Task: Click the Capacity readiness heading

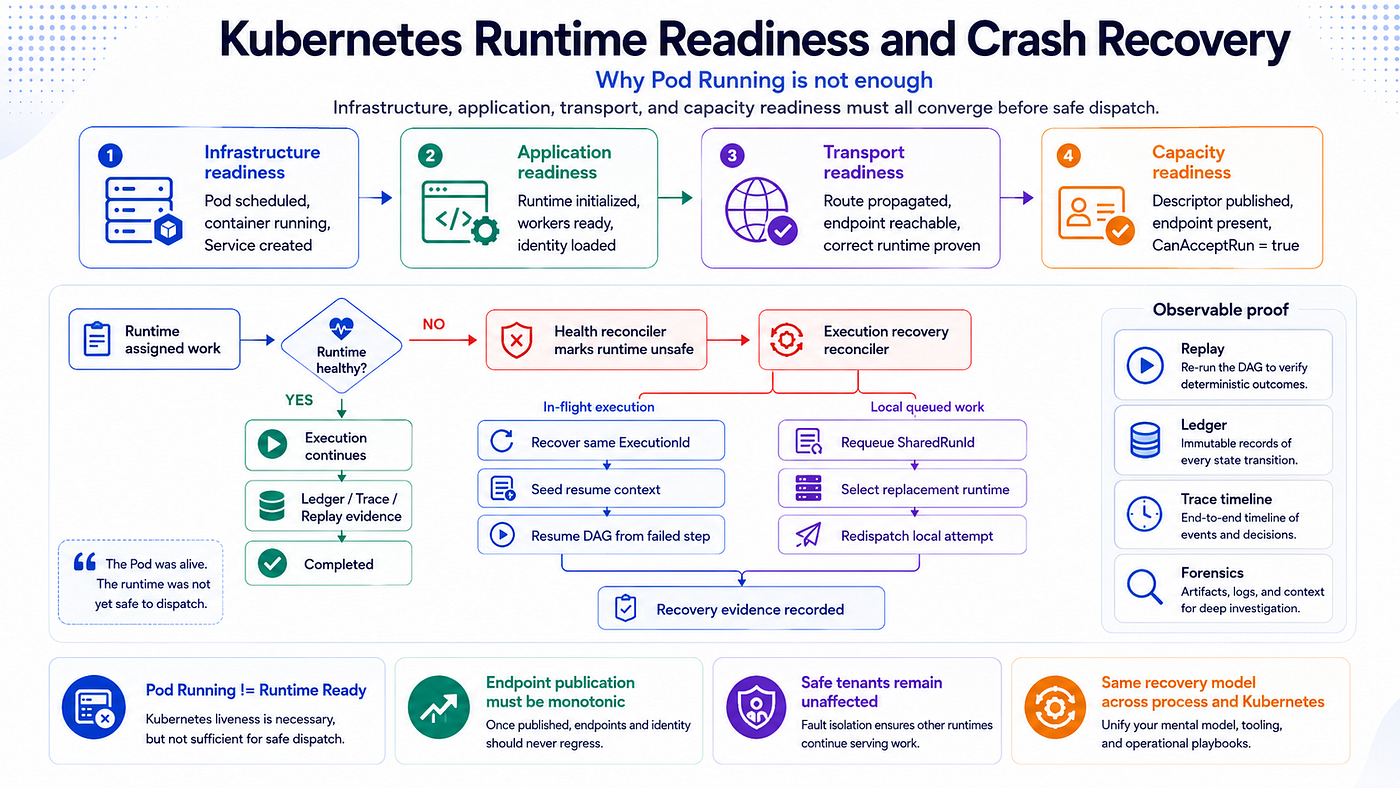Action: coord(1191,162)
